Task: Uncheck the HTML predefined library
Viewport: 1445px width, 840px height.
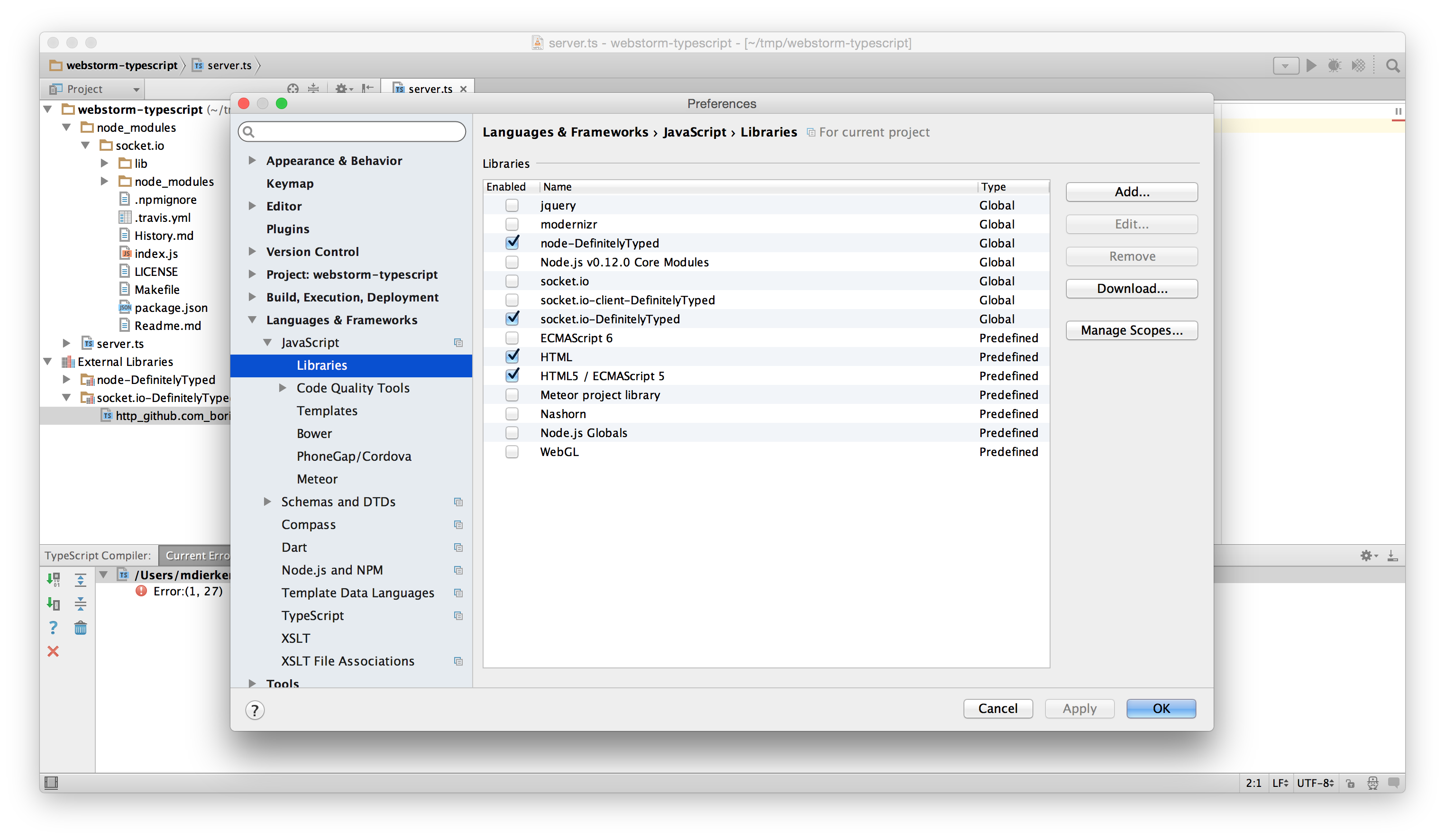Action: (x=512, y=356)
